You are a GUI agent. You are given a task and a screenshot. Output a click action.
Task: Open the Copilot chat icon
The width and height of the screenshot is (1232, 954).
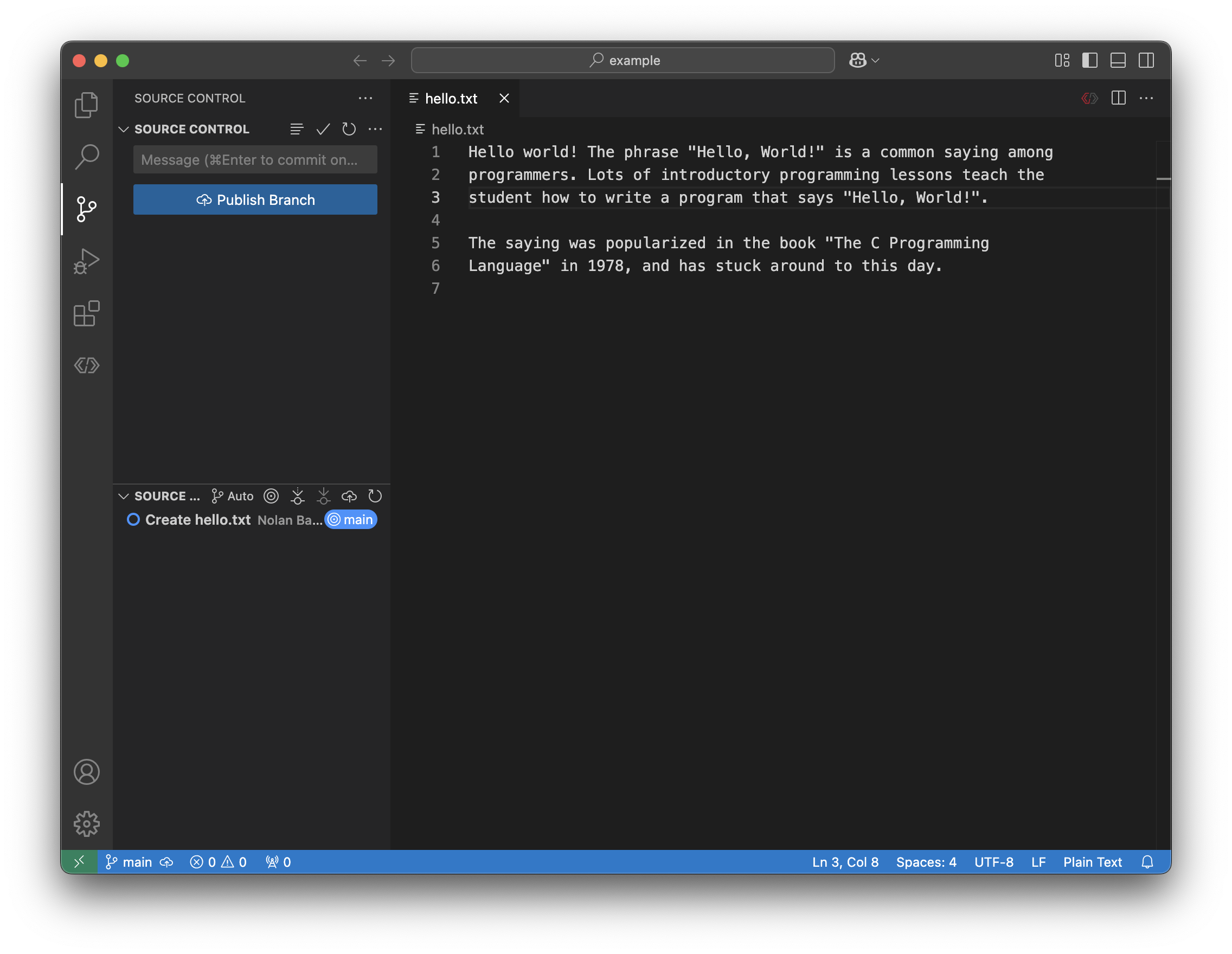(x=857, y=60)
